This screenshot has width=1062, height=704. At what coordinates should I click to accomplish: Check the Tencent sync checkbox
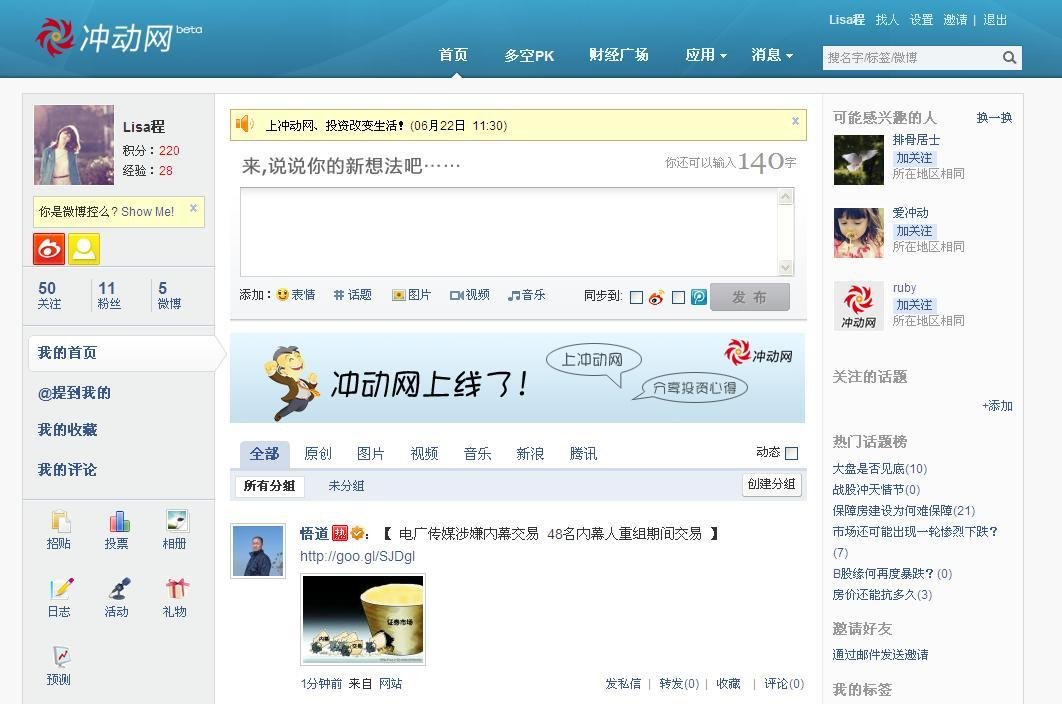click(678, 297)
